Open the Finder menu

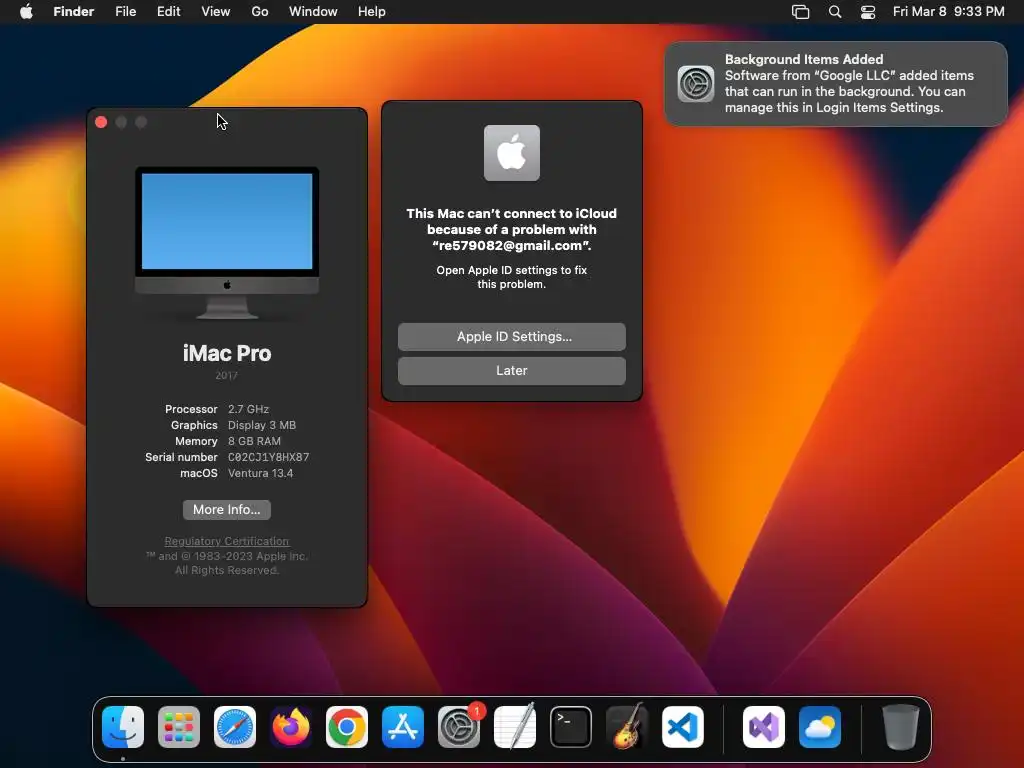[74, 12]
